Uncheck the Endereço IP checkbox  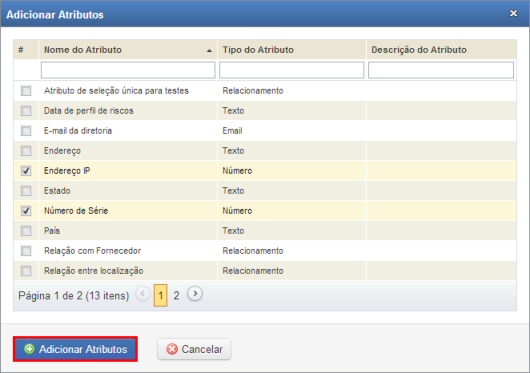[x=26, y=171]
